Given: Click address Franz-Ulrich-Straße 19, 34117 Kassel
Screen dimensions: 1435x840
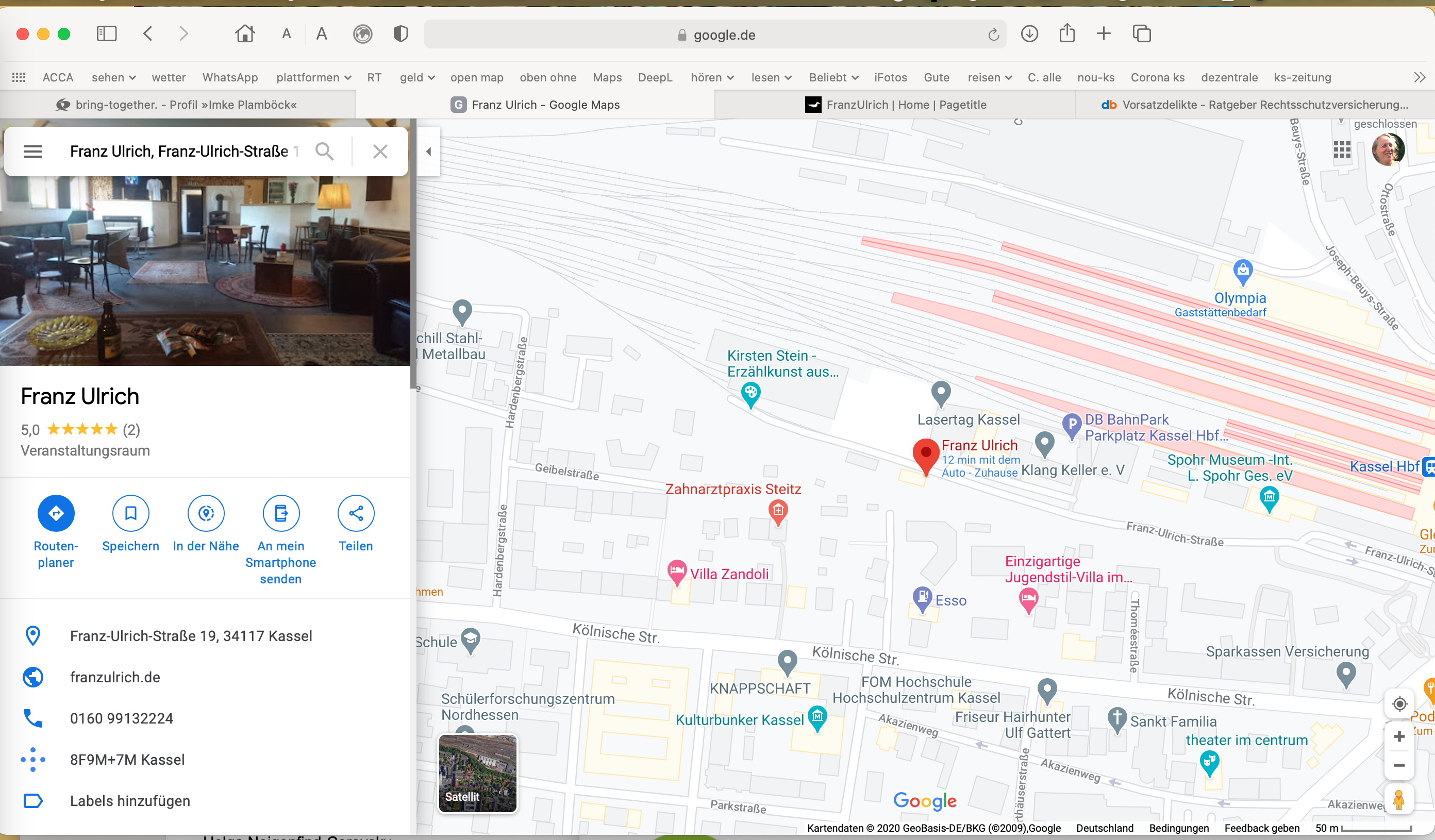Looking at the screenshot, I should click(x=191, y=636).
